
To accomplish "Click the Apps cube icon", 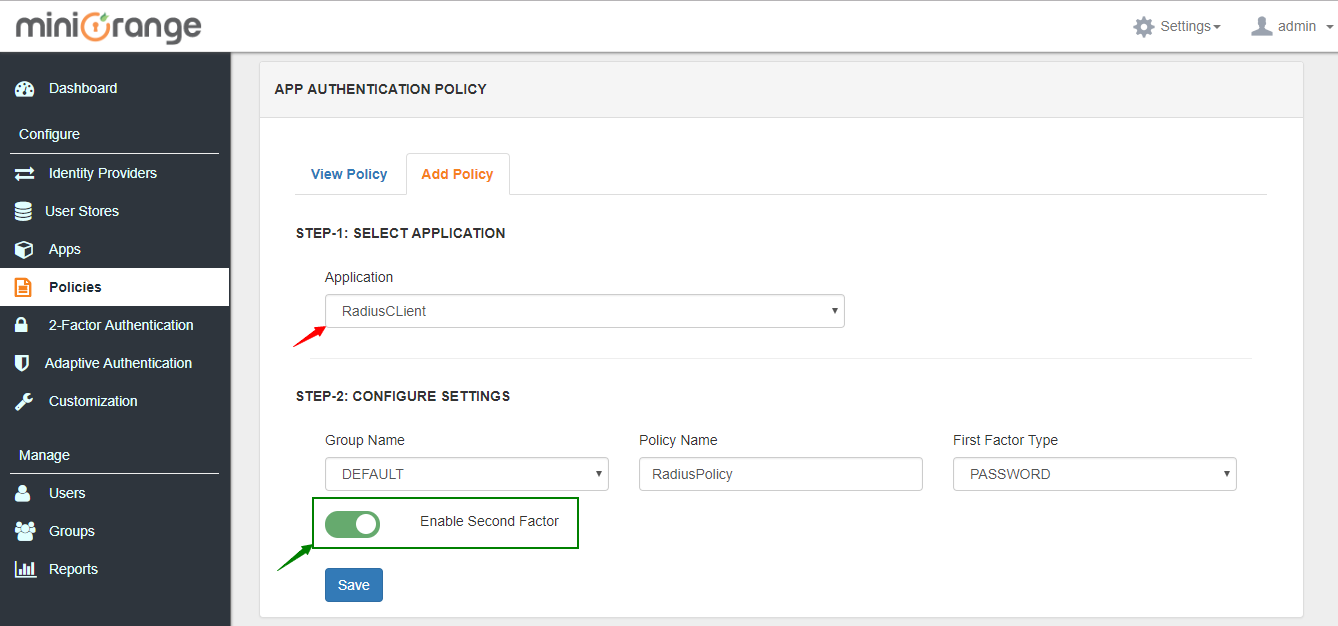I will coord(25,250).
